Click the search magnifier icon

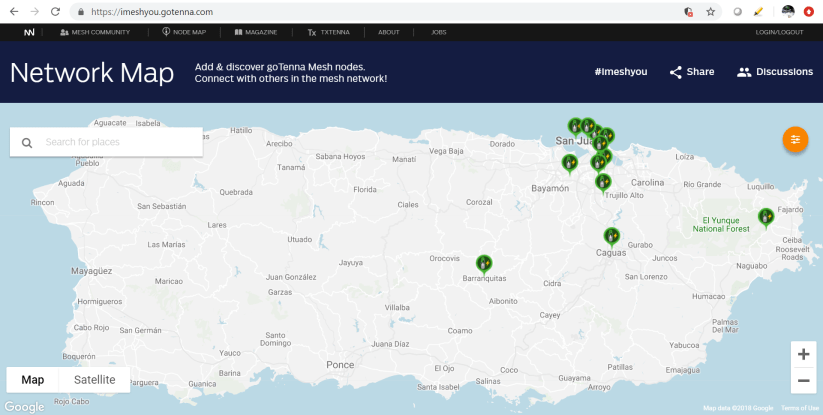pos(27,142)
